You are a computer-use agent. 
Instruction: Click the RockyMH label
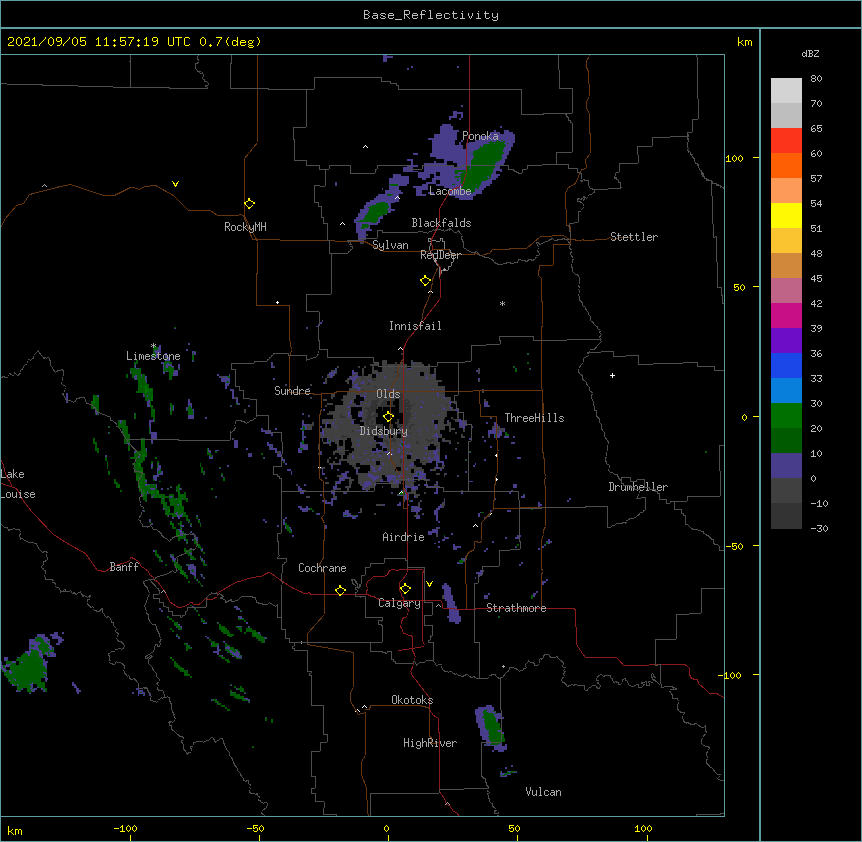(x=245, y=227)
